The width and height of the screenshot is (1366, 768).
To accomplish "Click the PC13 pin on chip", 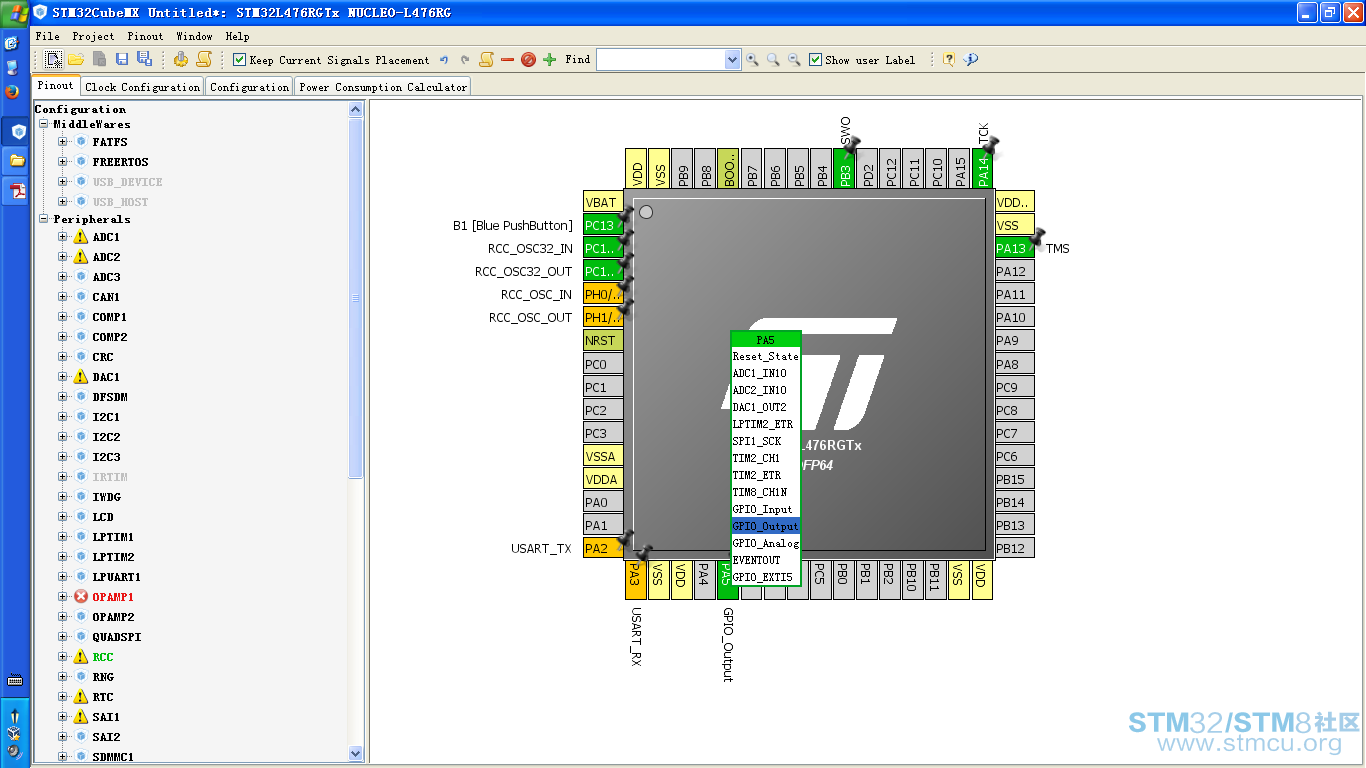I will pos(602,225).
